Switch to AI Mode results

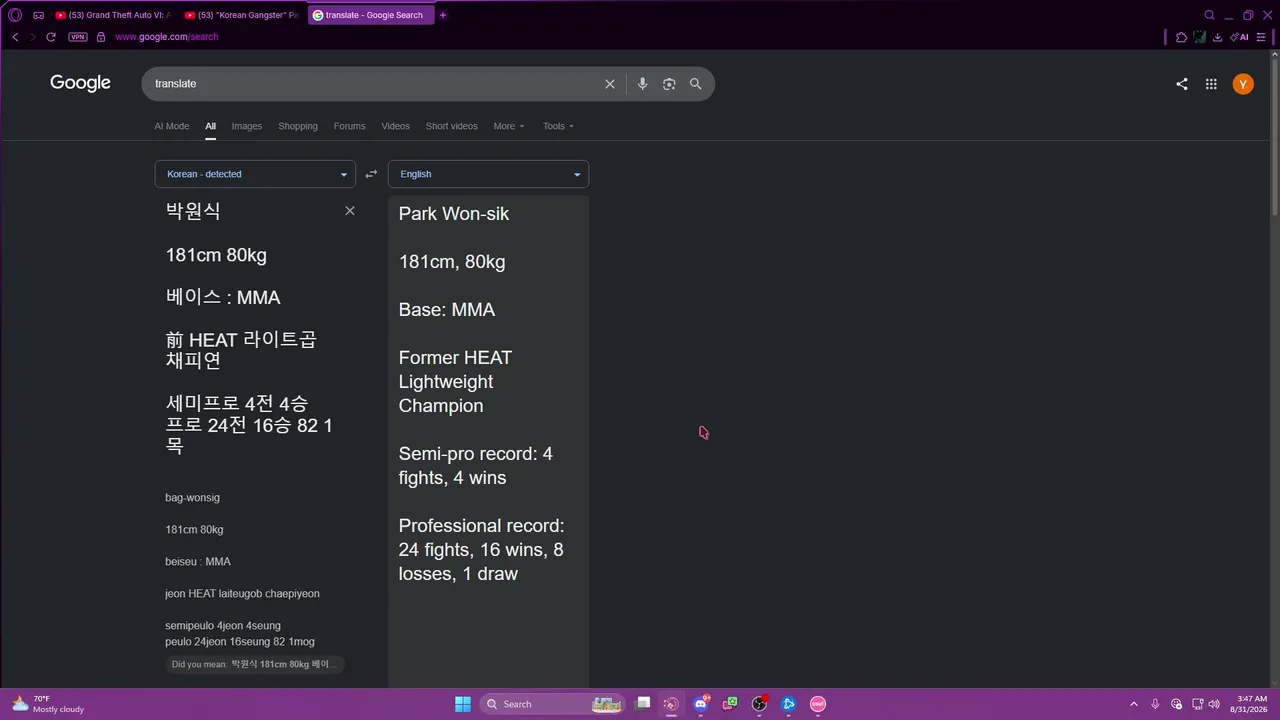pos(172,126)
